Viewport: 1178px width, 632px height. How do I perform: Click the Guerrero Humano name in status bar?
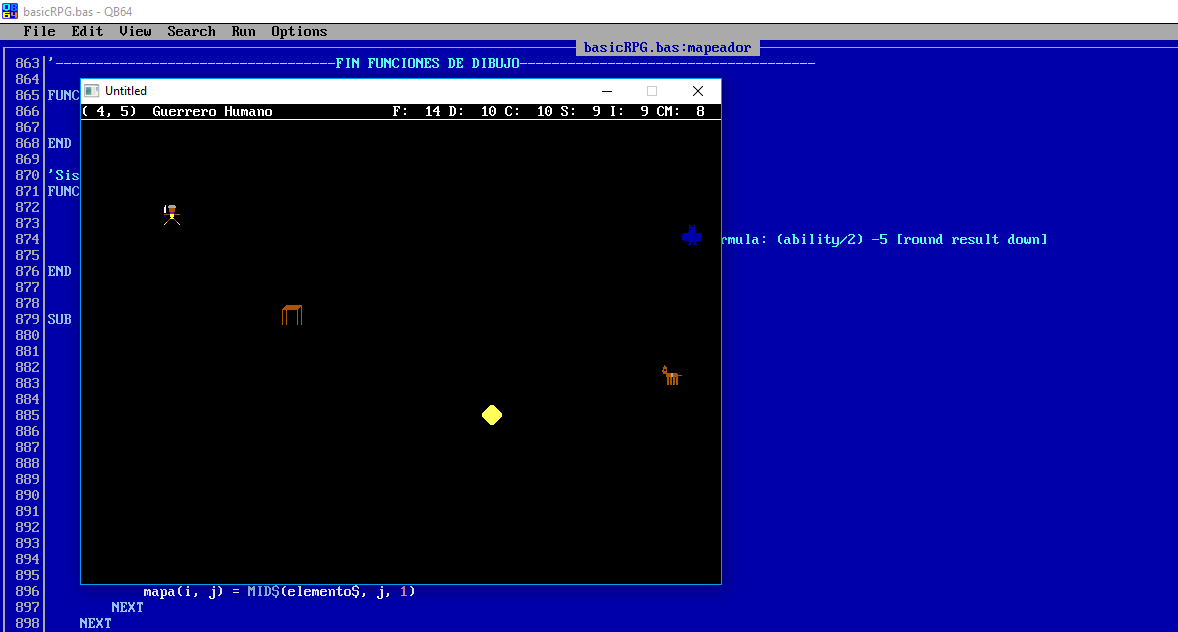point(211,111)
